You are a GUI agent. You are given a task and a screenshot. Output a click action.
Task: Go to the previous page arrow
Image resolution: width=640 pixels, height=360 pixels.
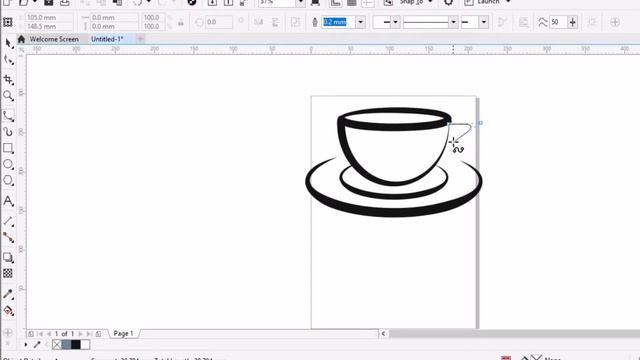pyautogui.click(x=49, y=334)
